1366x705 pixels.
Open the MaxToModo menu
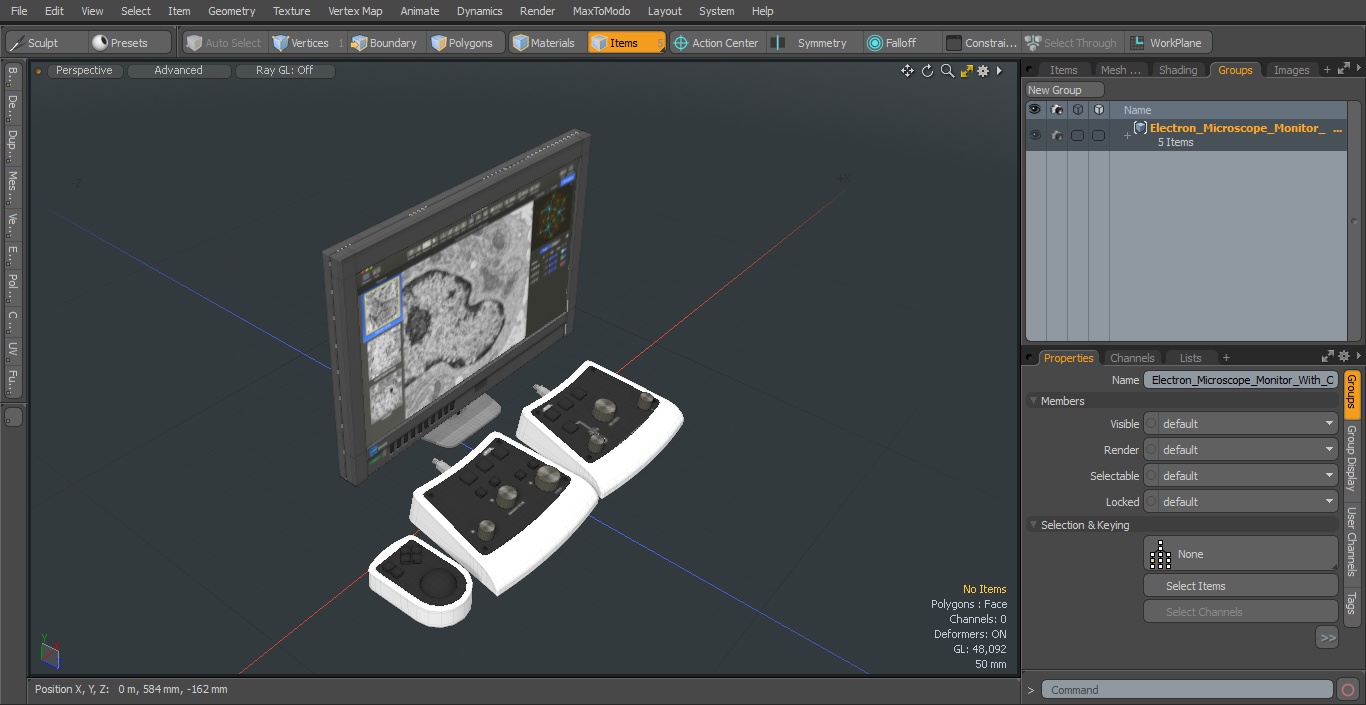601,11
